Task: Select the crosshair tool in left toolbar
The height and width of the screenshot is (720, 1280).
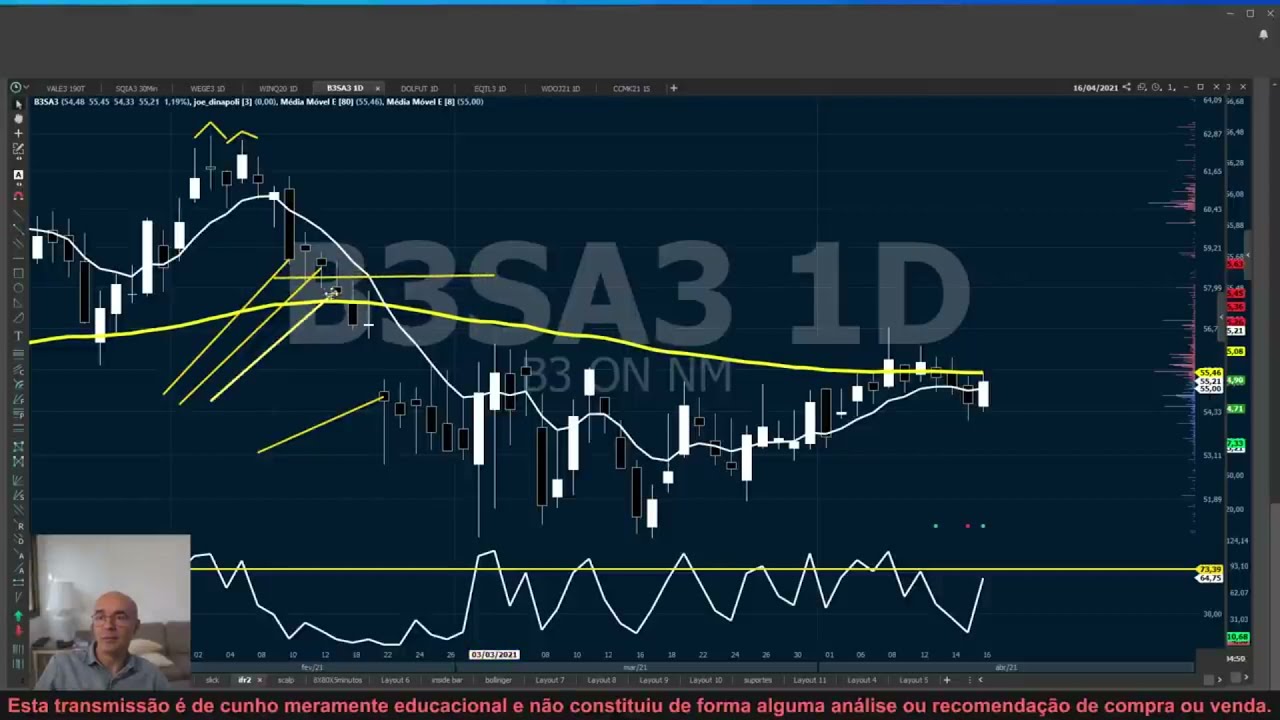Action: (x=18, y=133)
